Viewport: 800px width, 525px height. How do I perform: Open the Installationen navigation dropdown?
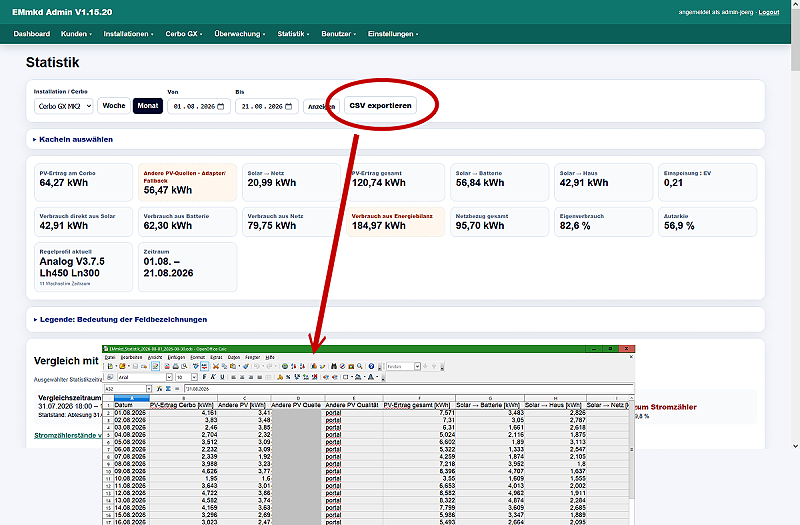(x=128, y=34)
